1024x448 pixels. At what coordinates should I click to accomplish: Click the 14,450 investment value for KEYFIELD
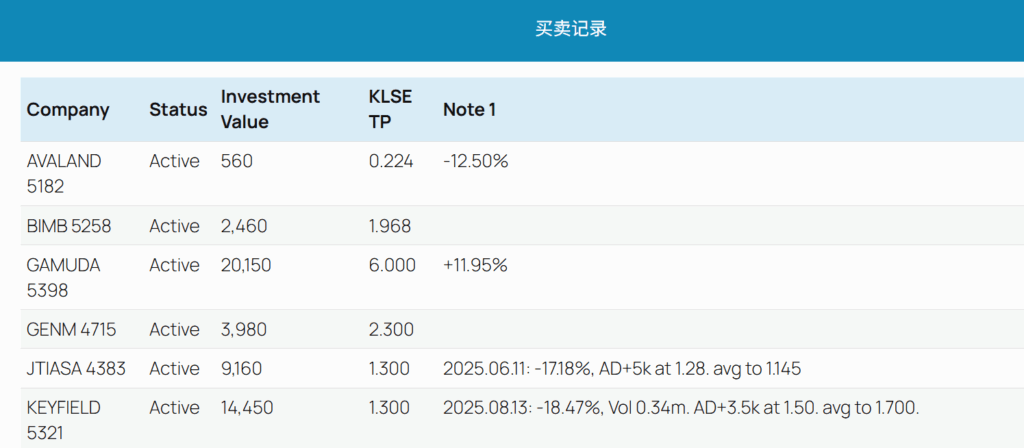pos(247,407)
